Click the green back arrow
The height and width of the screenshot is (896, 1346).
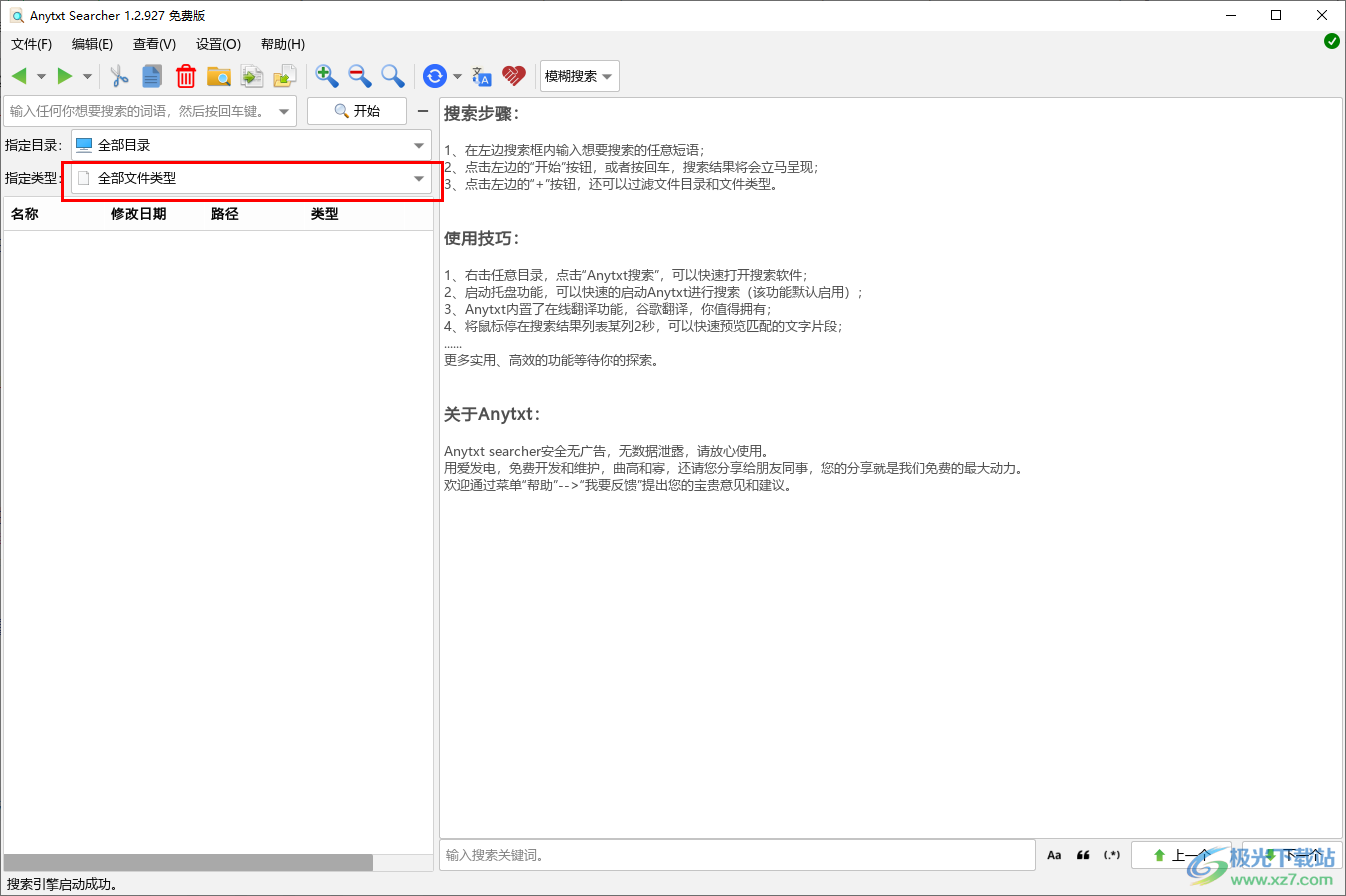click(x=19, y=76)
